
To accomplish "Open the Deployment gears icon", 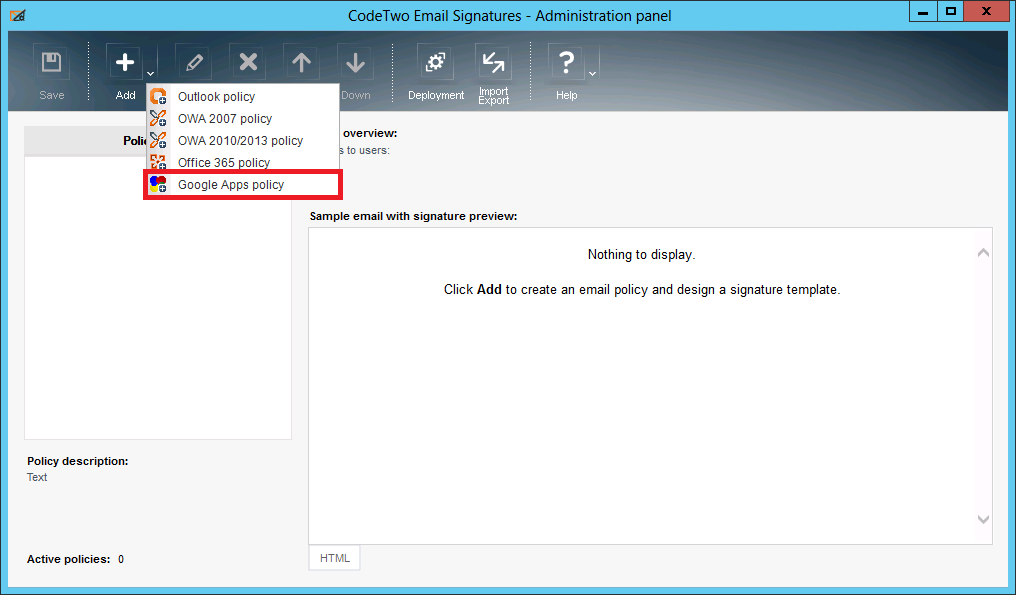I will pyautogui.click(x=435, y=63).
